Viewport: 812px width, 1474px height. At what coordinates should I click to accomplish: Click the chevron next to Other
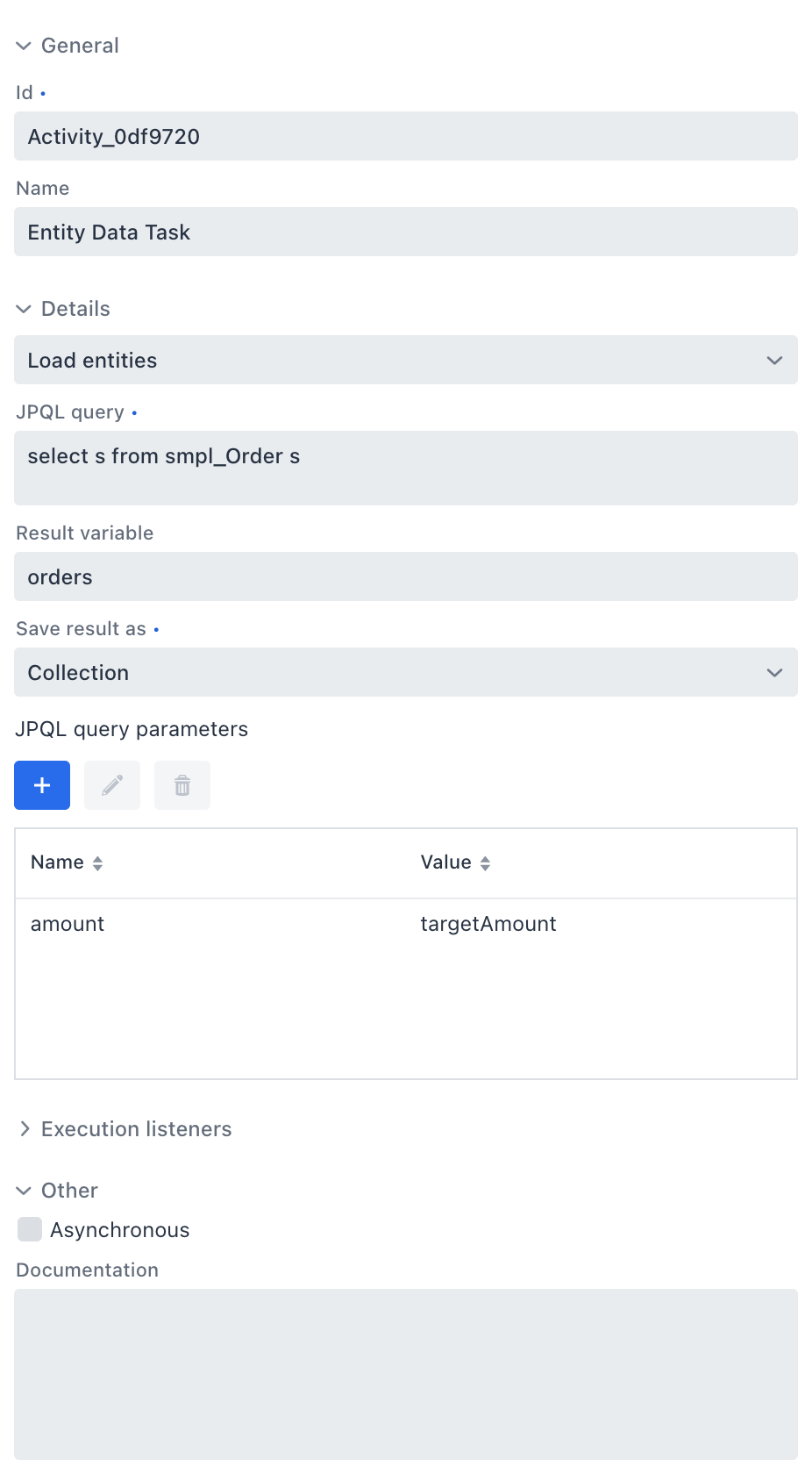(x=23, y=1190)
